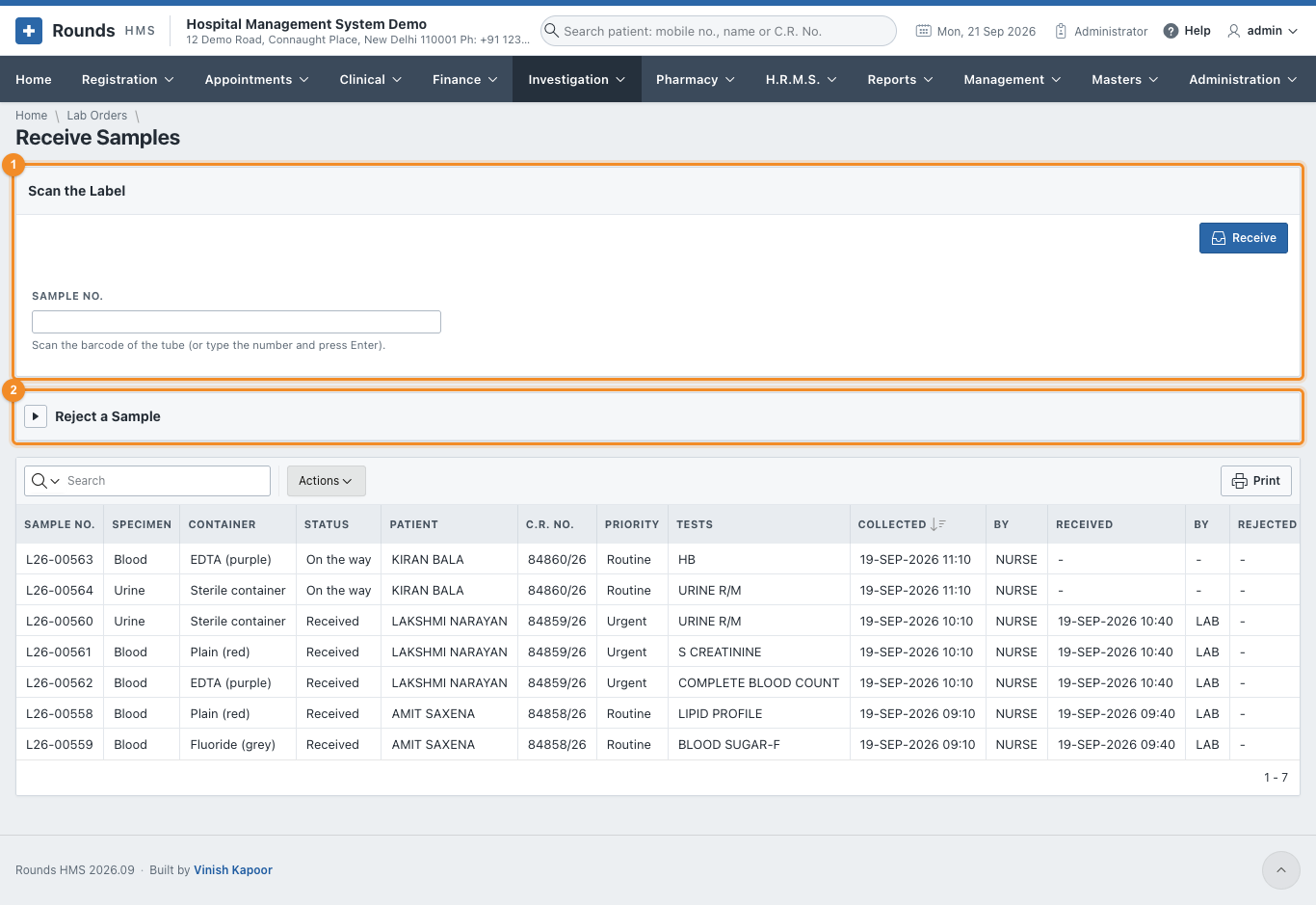Click the magnifier icon in patient search
1316x905 pixels.
tap(552, 31)
